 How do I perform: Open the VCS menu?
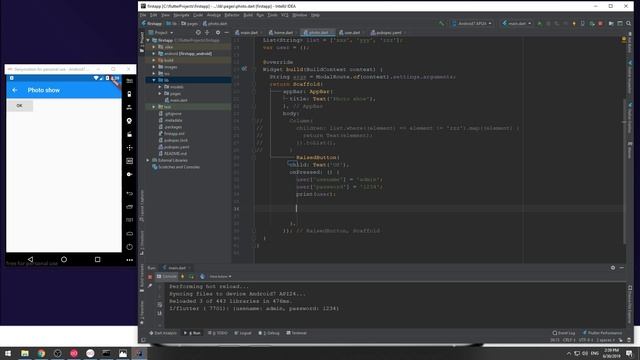(284, 15)
